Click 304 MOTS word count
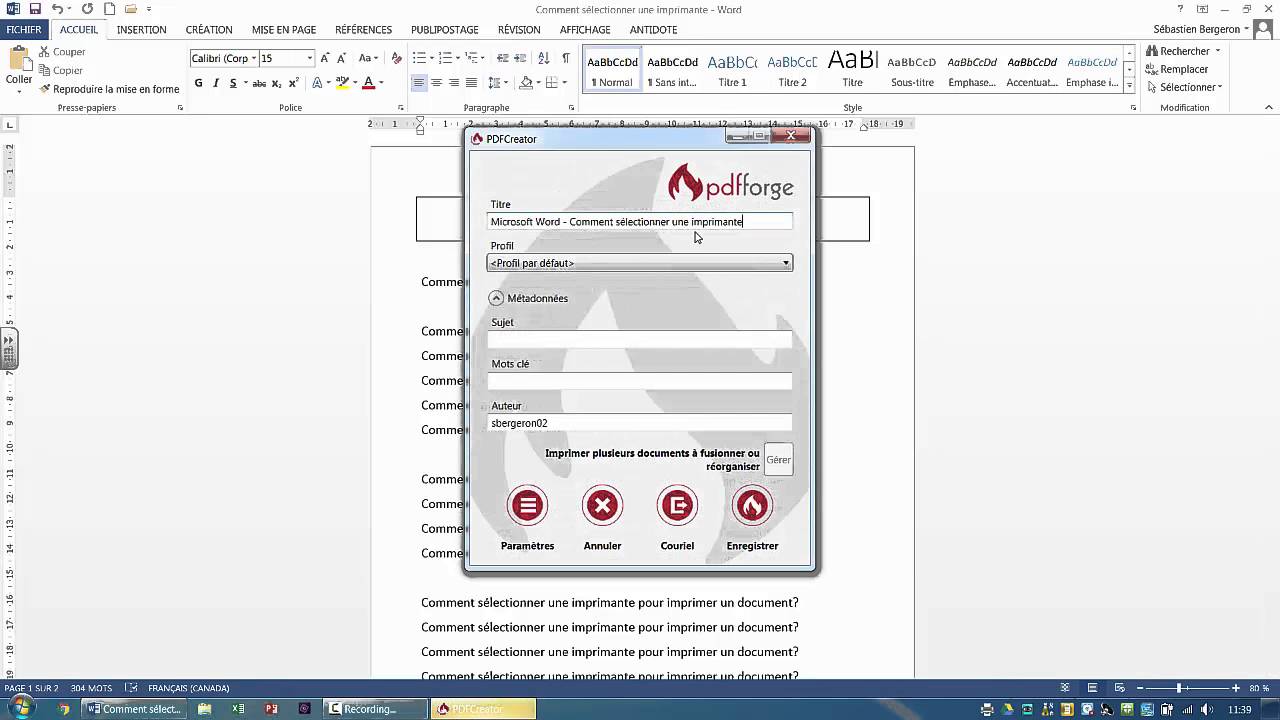Viewport: 1280px width, 720px height. pos(91,688)
